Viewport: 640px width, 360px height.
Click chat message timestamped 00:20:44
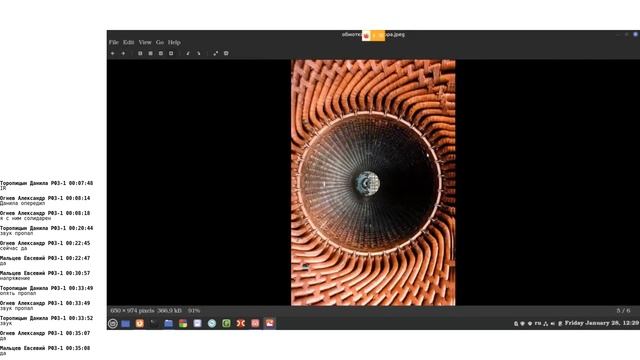(47, 231)
